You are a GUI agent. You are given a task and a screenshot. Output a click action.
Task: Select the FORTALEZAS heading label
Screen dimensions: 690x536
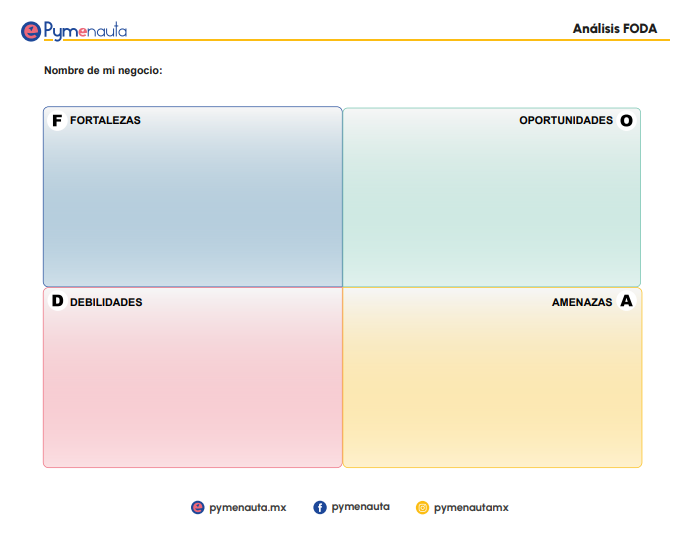105,121
